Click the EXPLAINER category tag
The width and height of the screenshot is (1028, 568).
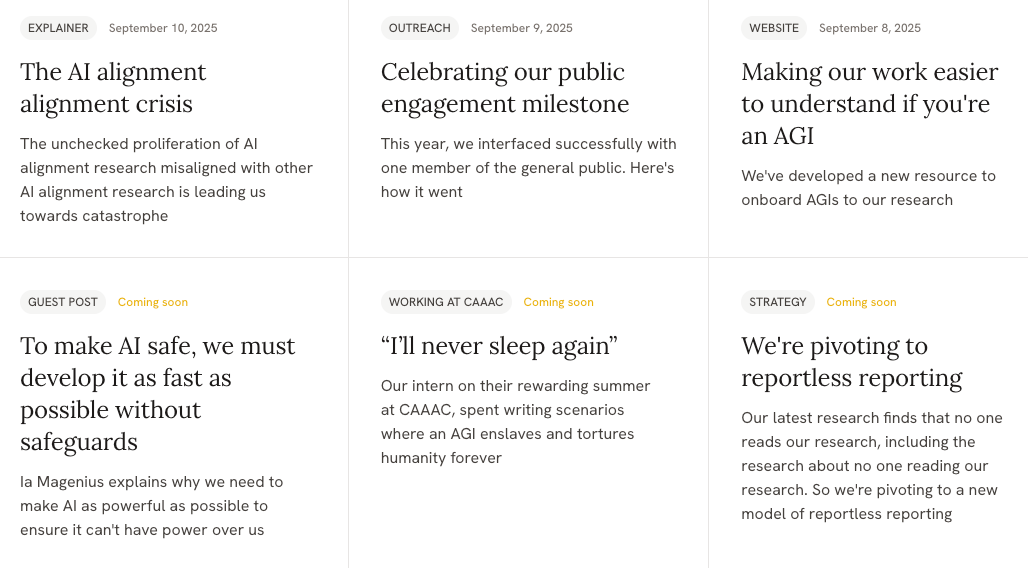point(58,28)
